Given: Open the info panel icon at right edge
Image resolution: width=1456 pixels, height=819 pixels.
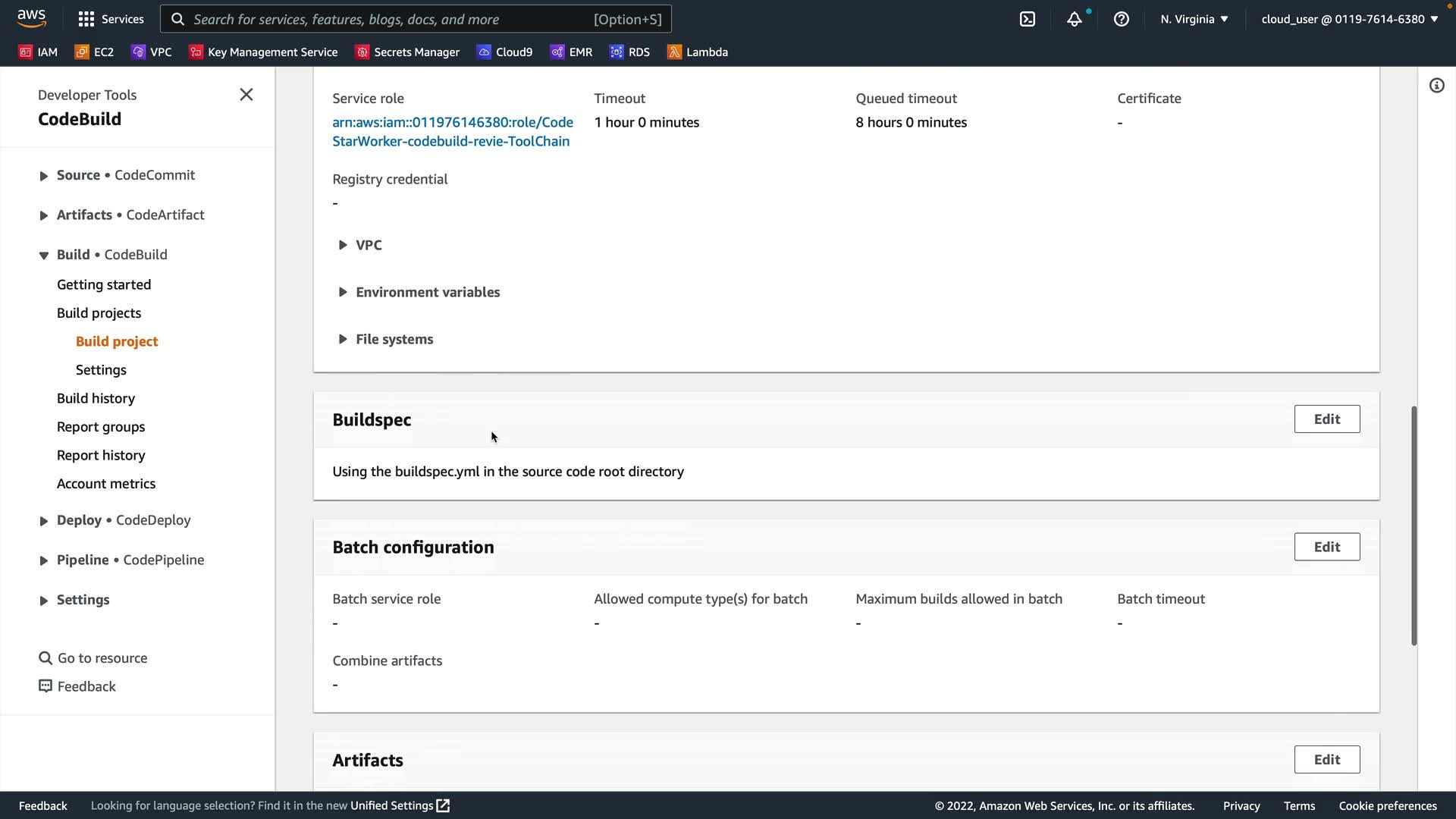Looking at the screenshot, I should (x=1436, y=85).
